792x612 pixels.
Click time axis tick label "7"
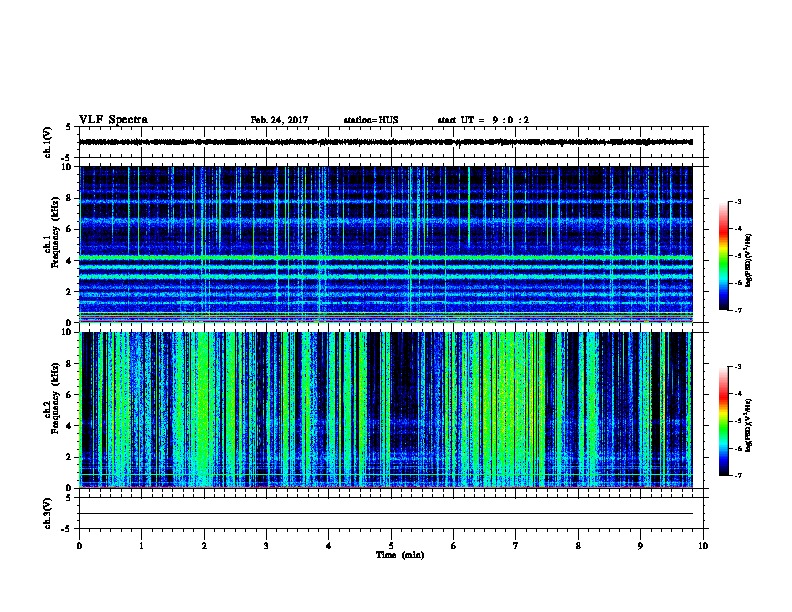[516, 546]
